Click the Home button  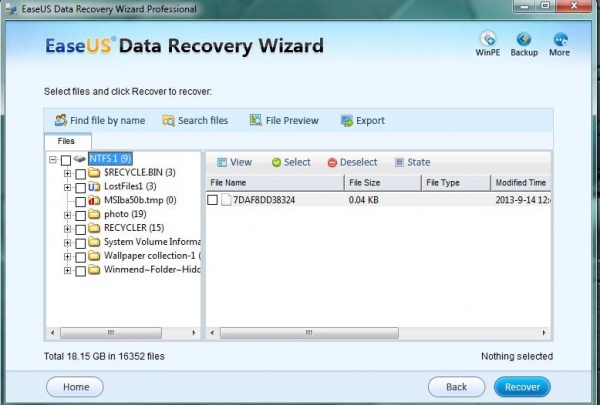pyautogui.click(x=75, y=387)
